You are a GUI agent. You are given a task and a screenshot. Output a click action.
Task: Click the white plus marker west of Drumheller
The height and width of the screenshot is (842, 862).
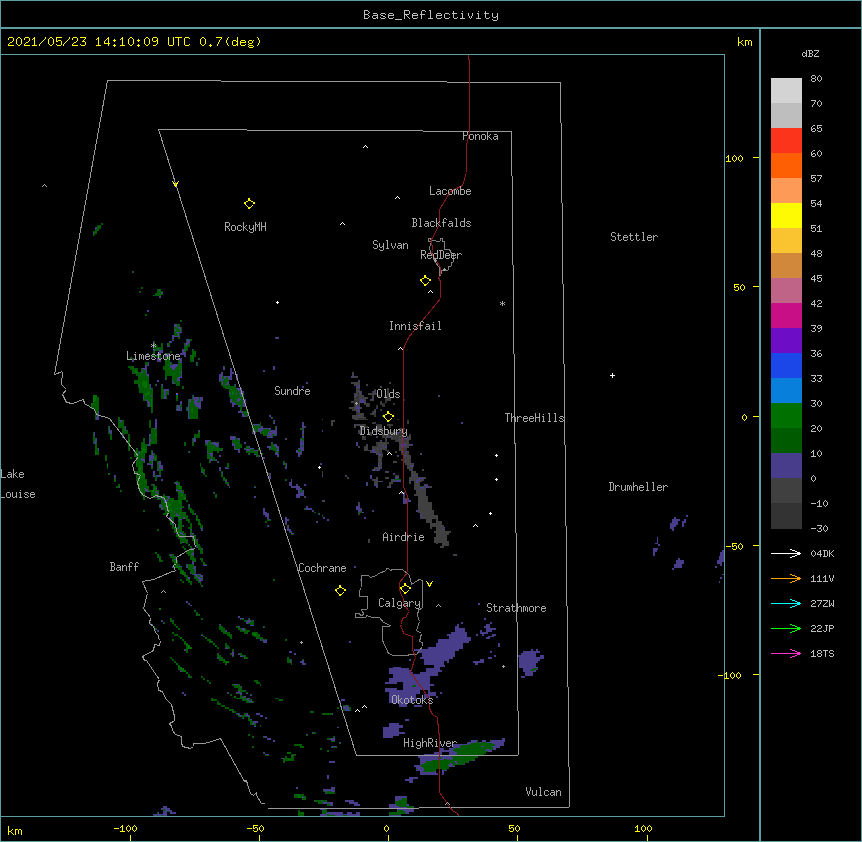(612, 375)
